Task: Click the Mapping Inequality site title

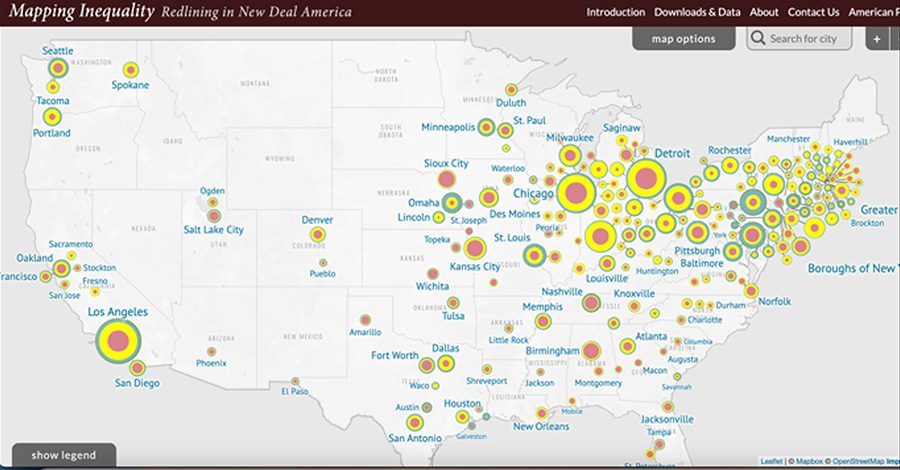Action: tap(82, 11)
